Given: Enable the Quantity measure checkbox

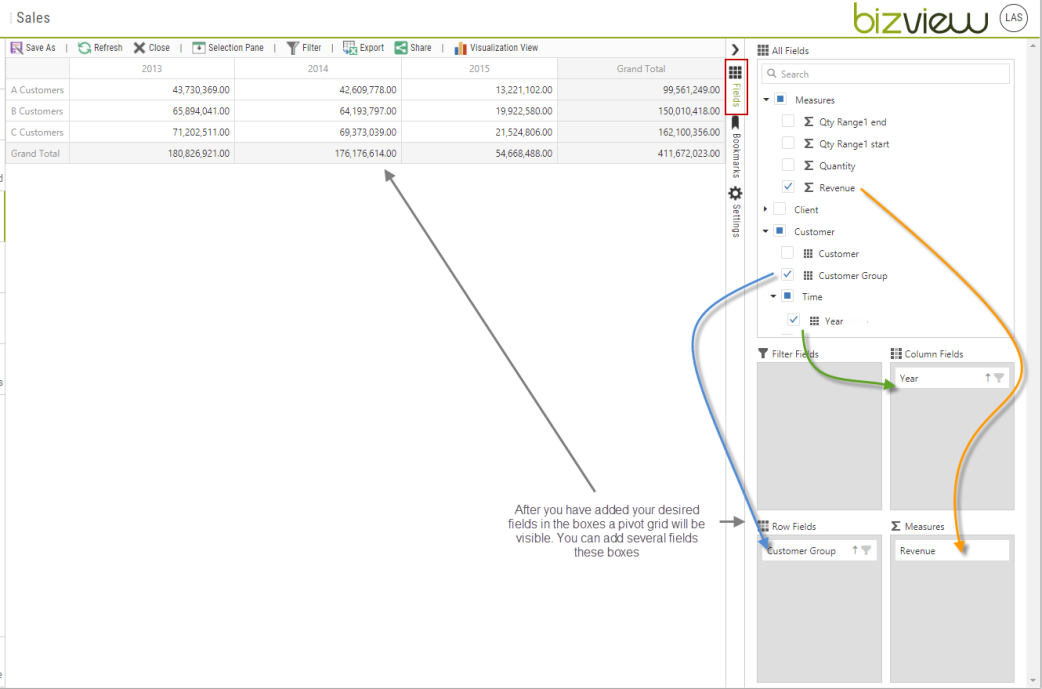Looking at the screenshot, I should point(788,165).
